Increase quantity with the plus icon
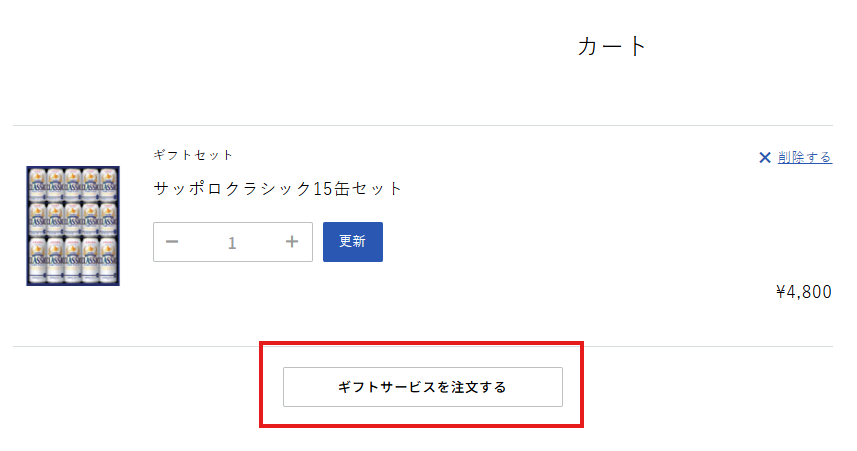 [x=292, y=242]
